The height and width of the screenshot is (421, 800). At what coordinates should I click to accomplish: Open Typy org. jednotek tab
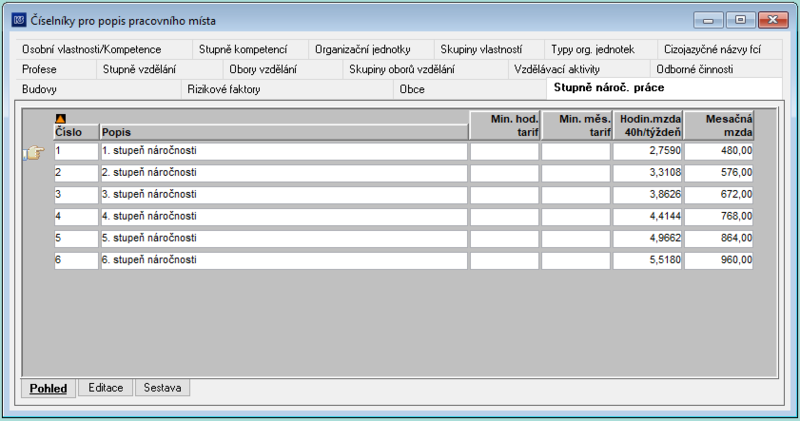(601, 49)
